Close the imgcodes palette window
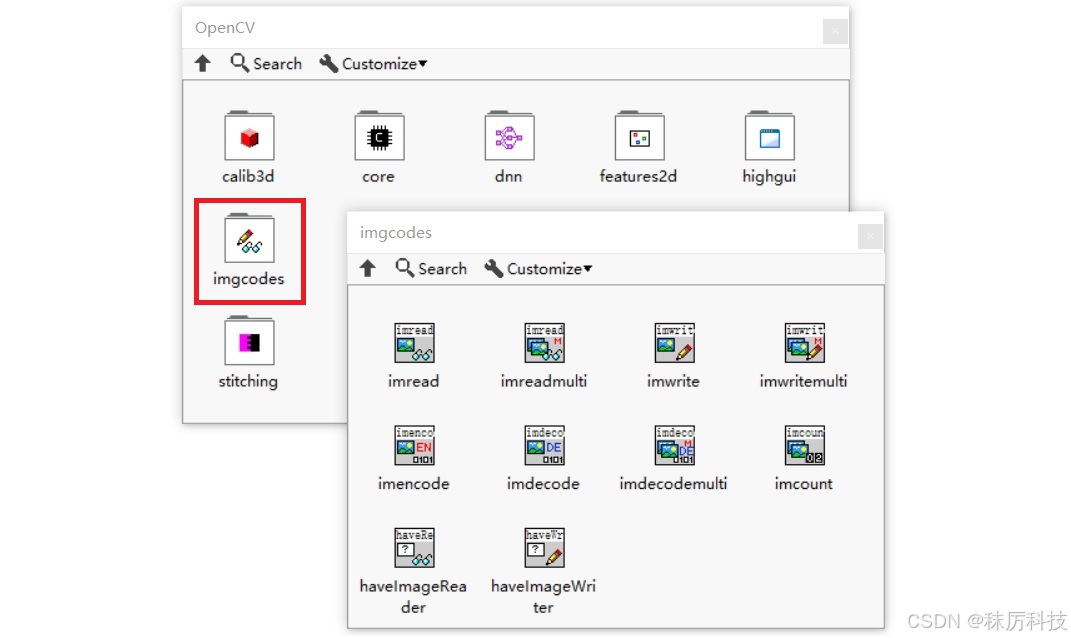 (870, 236)
